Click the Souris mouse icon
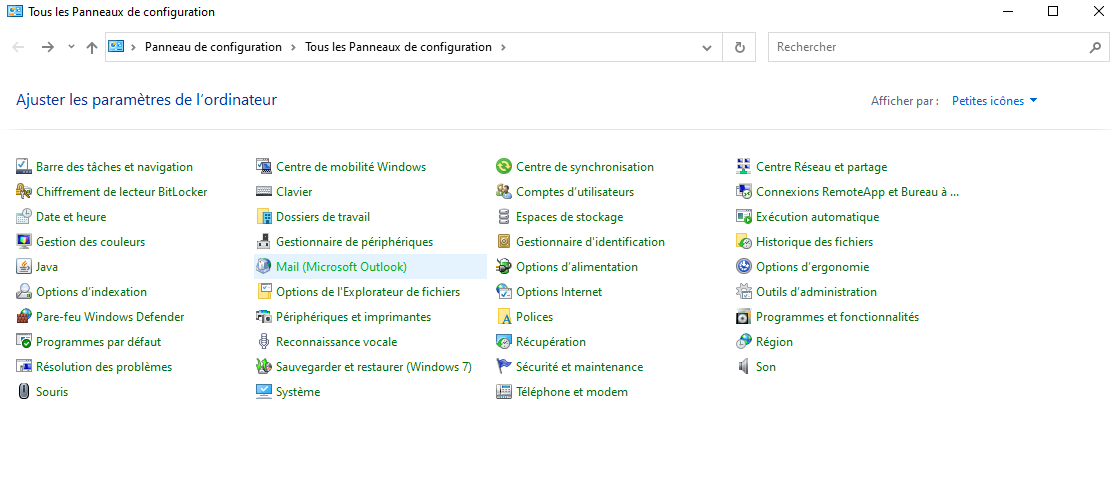 coord(24,392)
